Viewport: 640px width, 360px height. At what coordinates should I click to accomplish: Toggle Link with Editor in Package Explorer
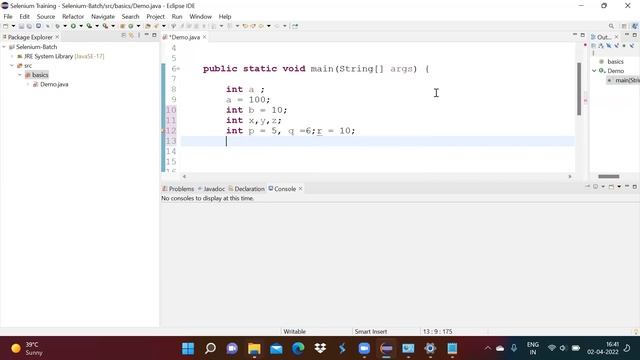click(x=131, y=36)
